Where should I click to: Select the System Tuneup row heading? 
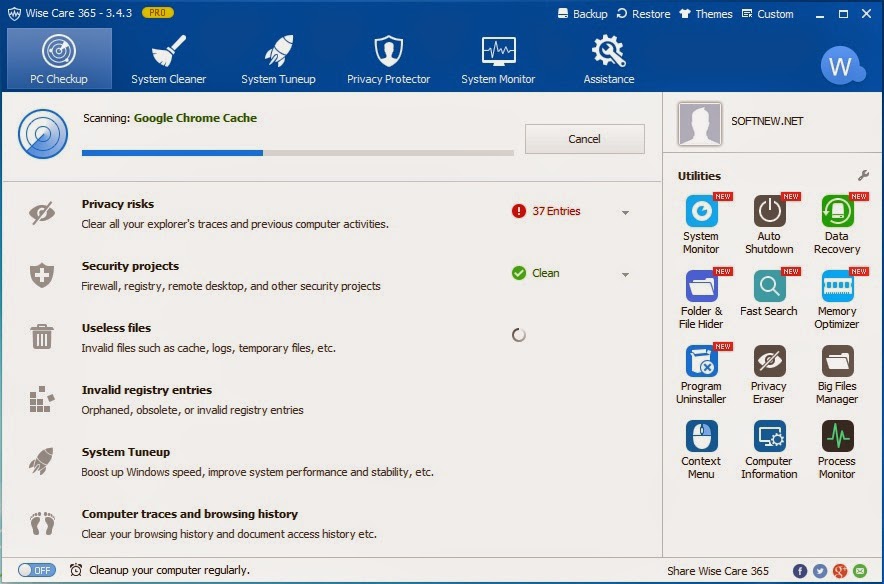[126, 452]
